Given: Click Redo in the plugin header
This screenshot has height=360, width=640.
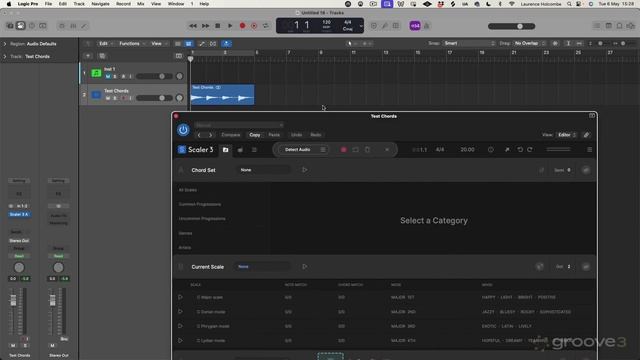Looking at the screenshot, I should click(316, 135).
